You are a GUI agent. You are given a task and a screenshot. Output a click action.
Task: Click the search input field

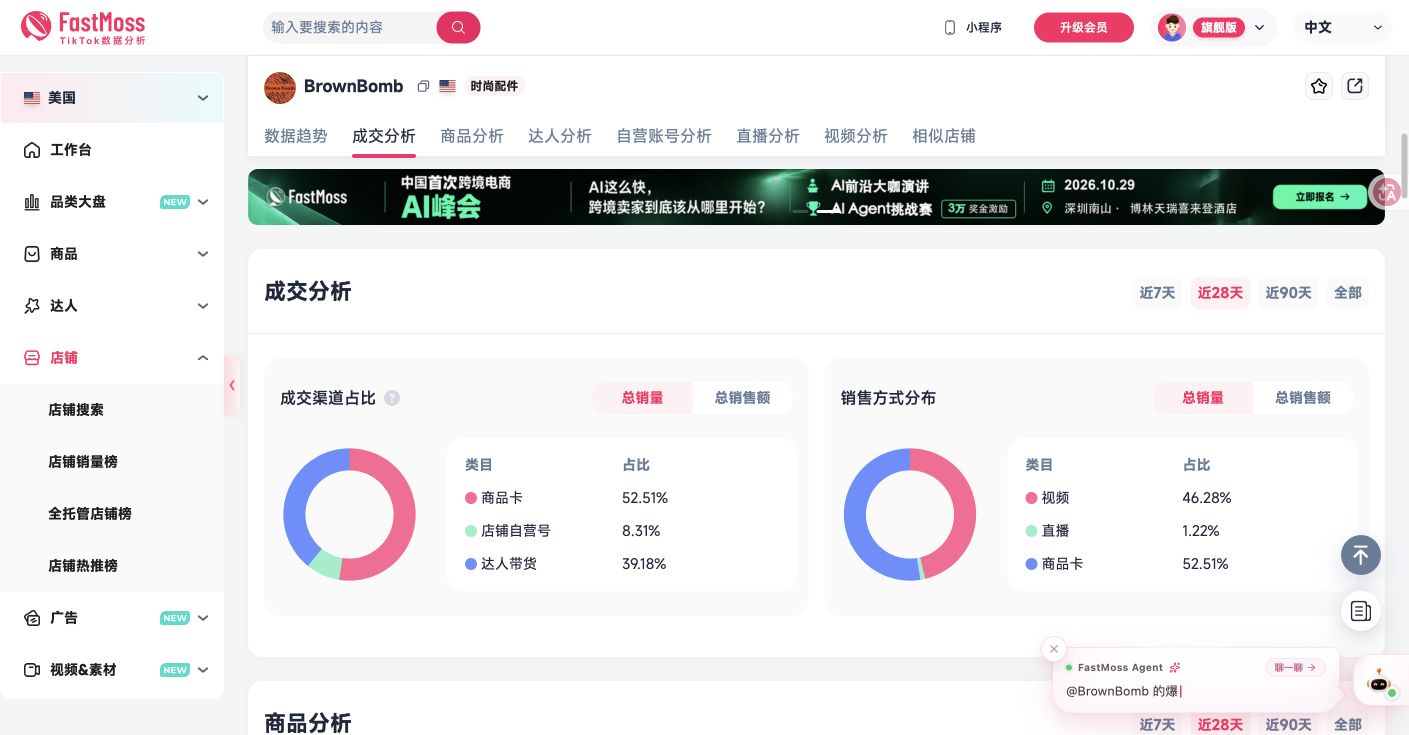[x=350, y=27]
